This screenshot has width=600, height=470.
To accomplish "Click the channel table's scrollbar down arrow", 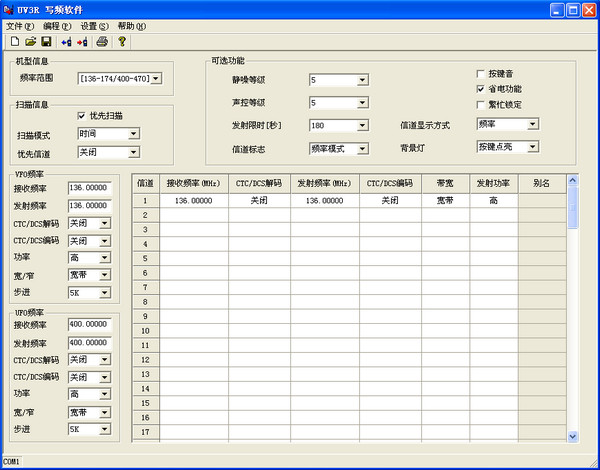I will point(572,436).
